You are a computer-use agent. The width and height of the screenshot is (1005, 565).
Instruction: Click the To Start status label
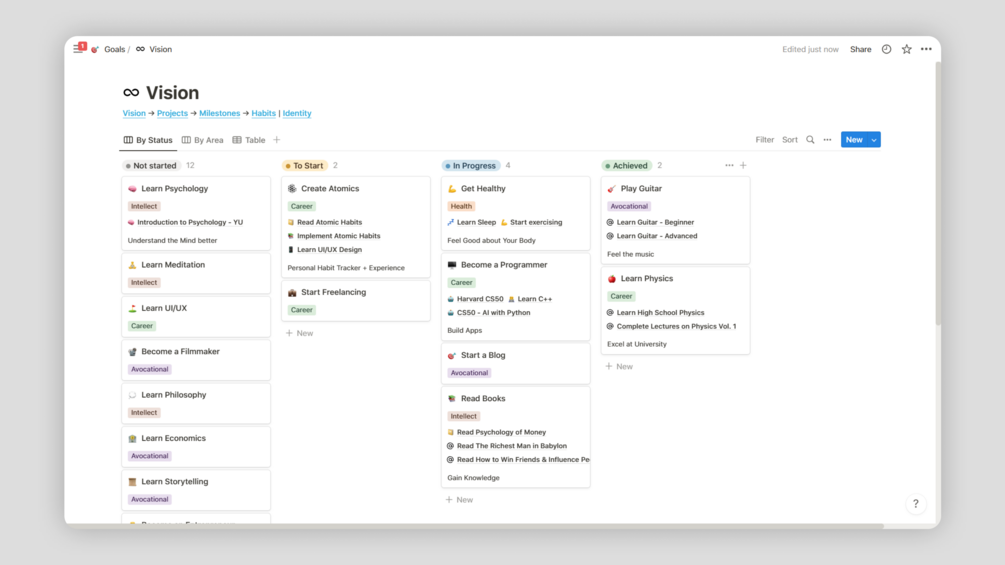(x=304, y=165)
